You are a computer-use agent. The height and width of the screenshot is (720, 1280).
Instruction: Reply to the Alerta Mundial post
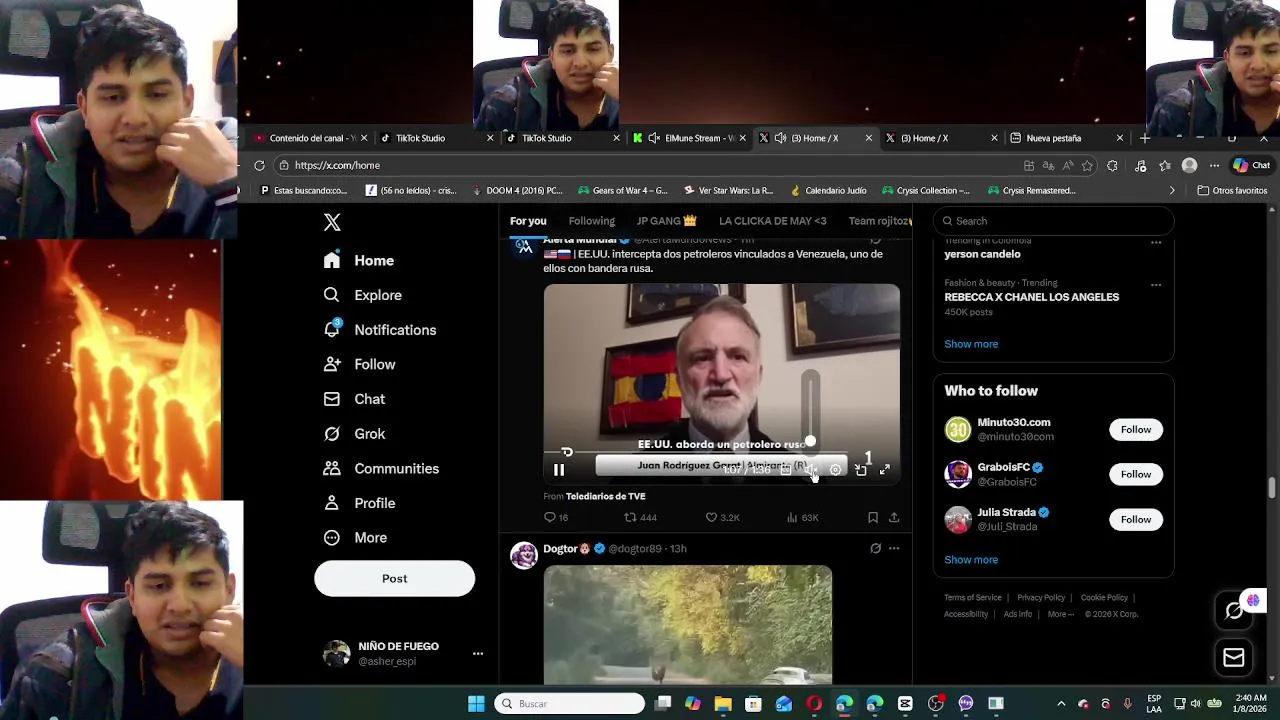click(555, 517)
